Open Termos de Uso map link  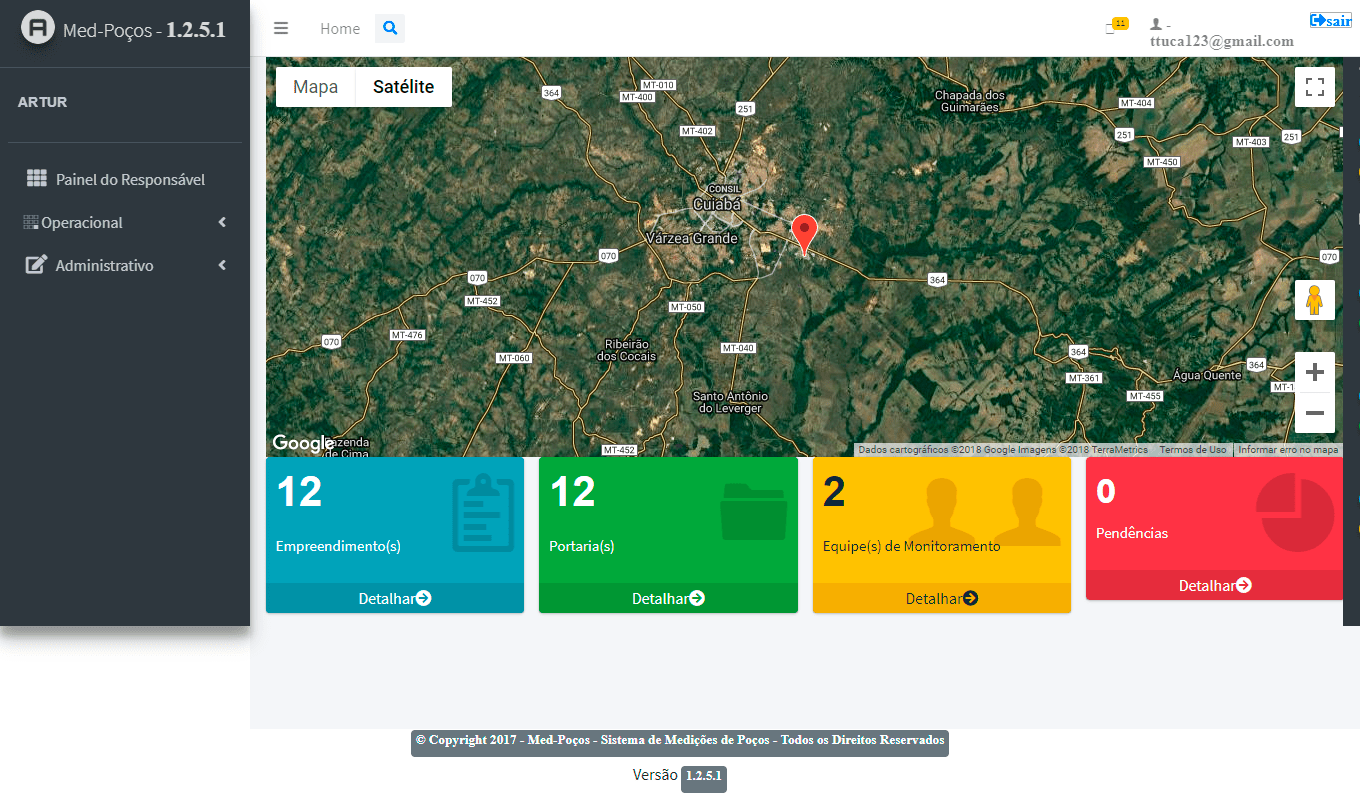pyautogui.click(x=1192, y=450)
